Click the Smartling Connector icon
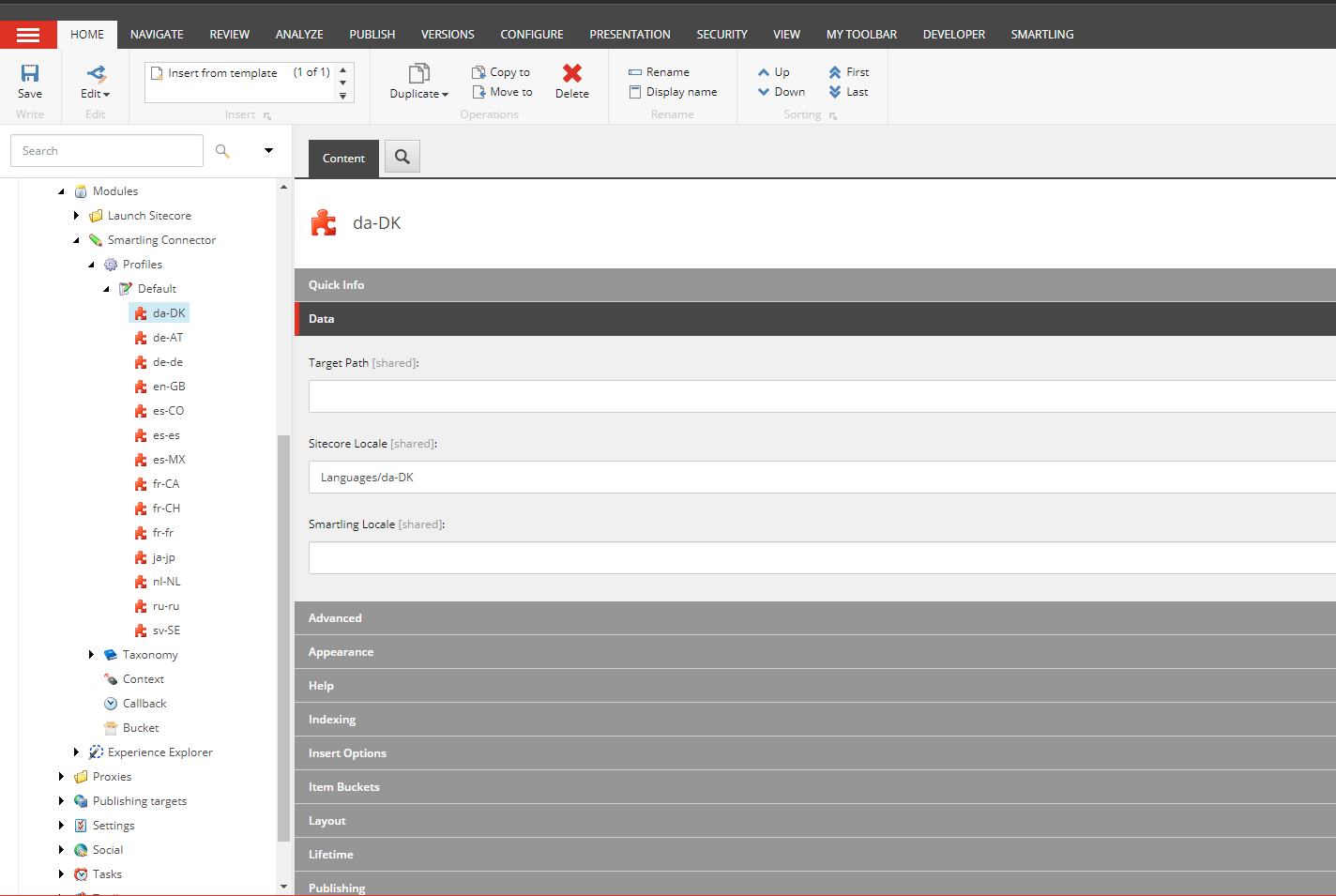 click(x=96, y=240)
